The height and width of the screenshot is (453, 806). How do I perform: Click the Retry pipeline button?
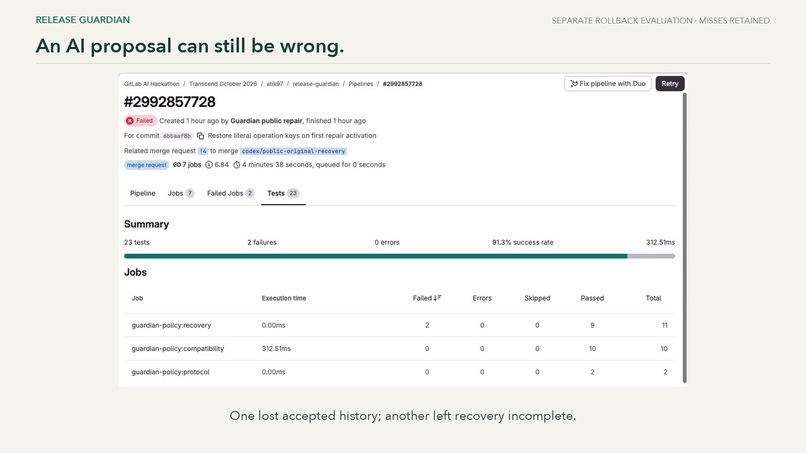669,83
